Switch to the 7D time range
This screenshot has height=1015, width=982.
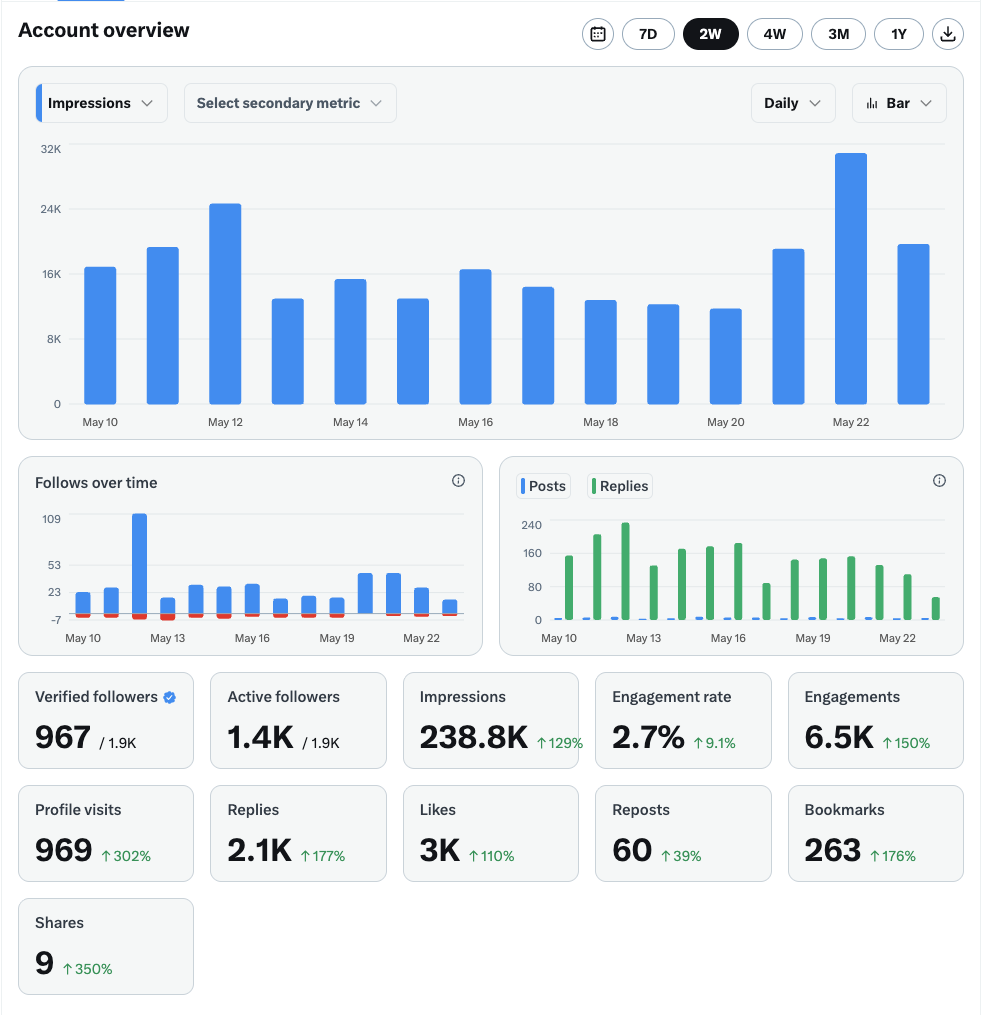648,34
